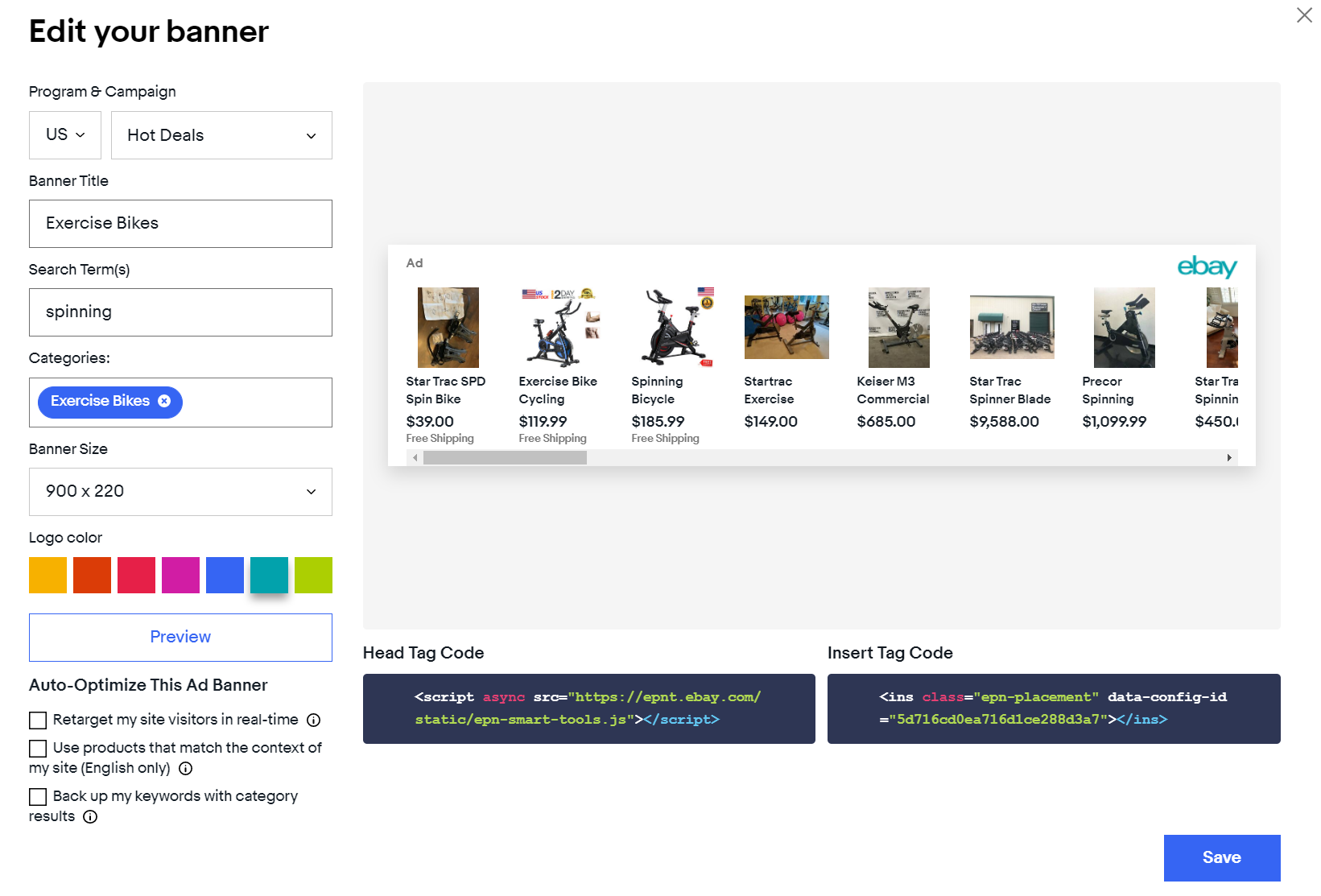Click the Keiser M3 Commercial title link
The width and height of the screenshot is (1321, 896).
point(894,390)
